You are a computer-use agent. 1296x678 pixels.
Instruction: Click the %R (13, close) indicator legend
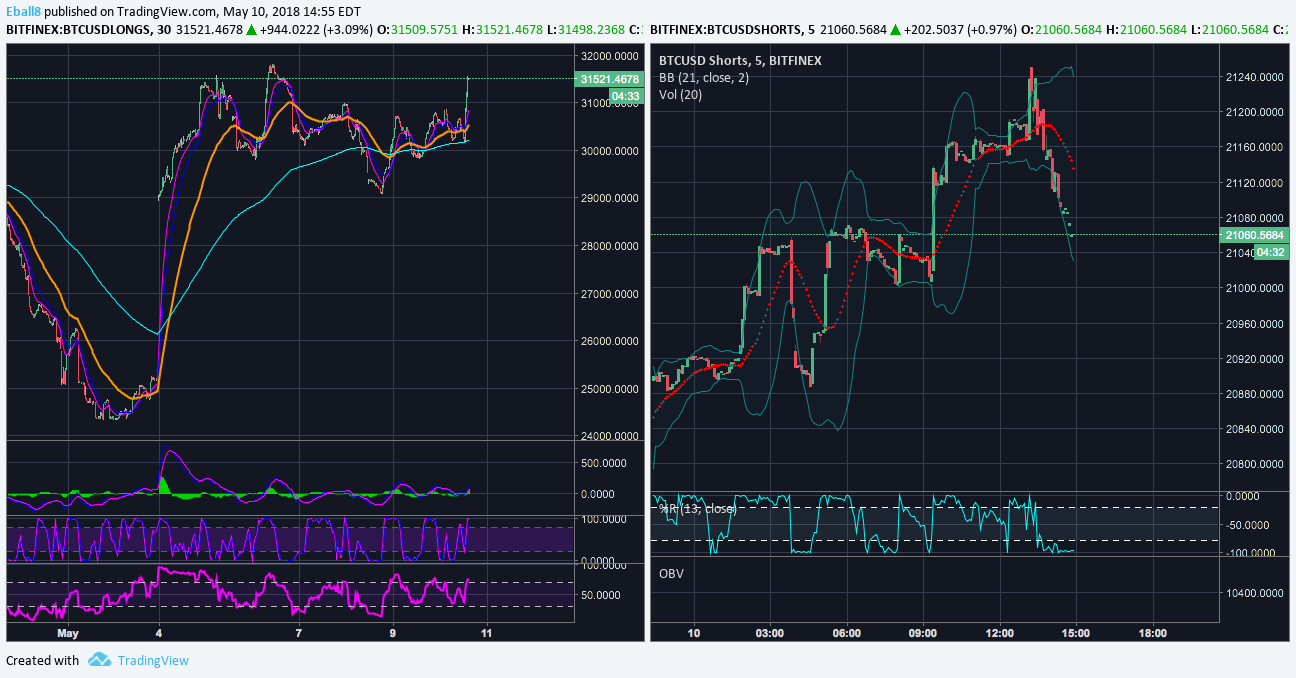(698, 509)
